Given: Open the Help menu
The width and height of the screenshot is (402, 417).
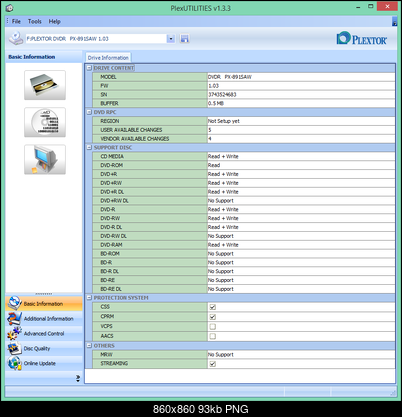Looking at the screenshot, I should coord(55,21).
